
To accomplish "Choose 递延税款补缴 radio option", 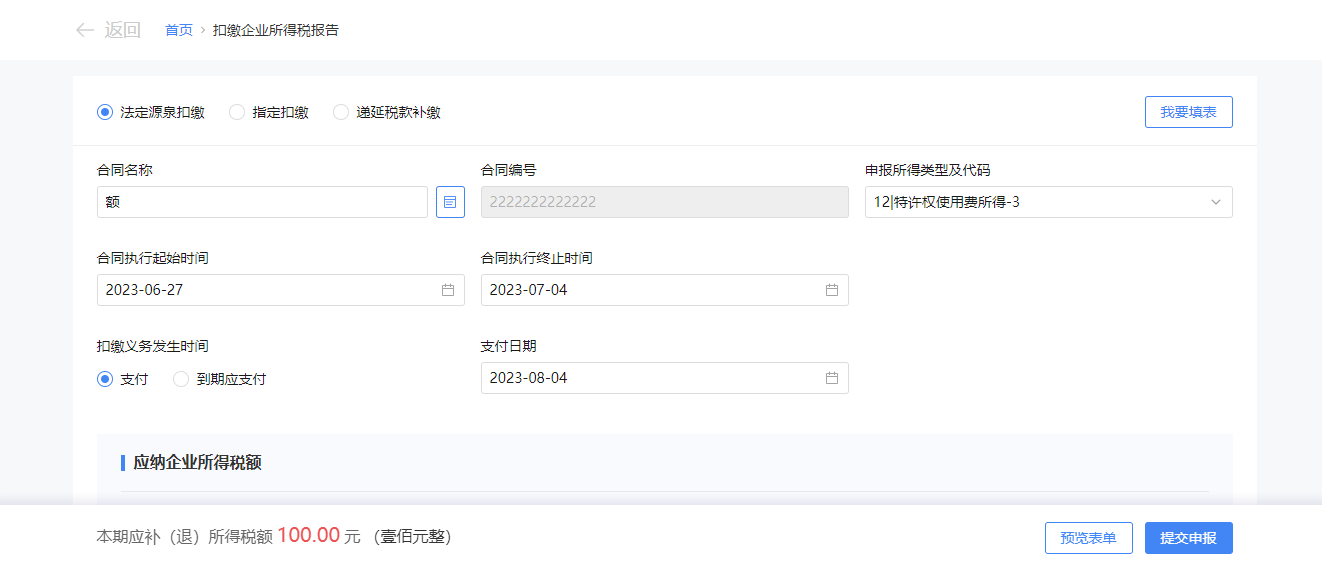I will pyautogui.click(x=341, y=113).
